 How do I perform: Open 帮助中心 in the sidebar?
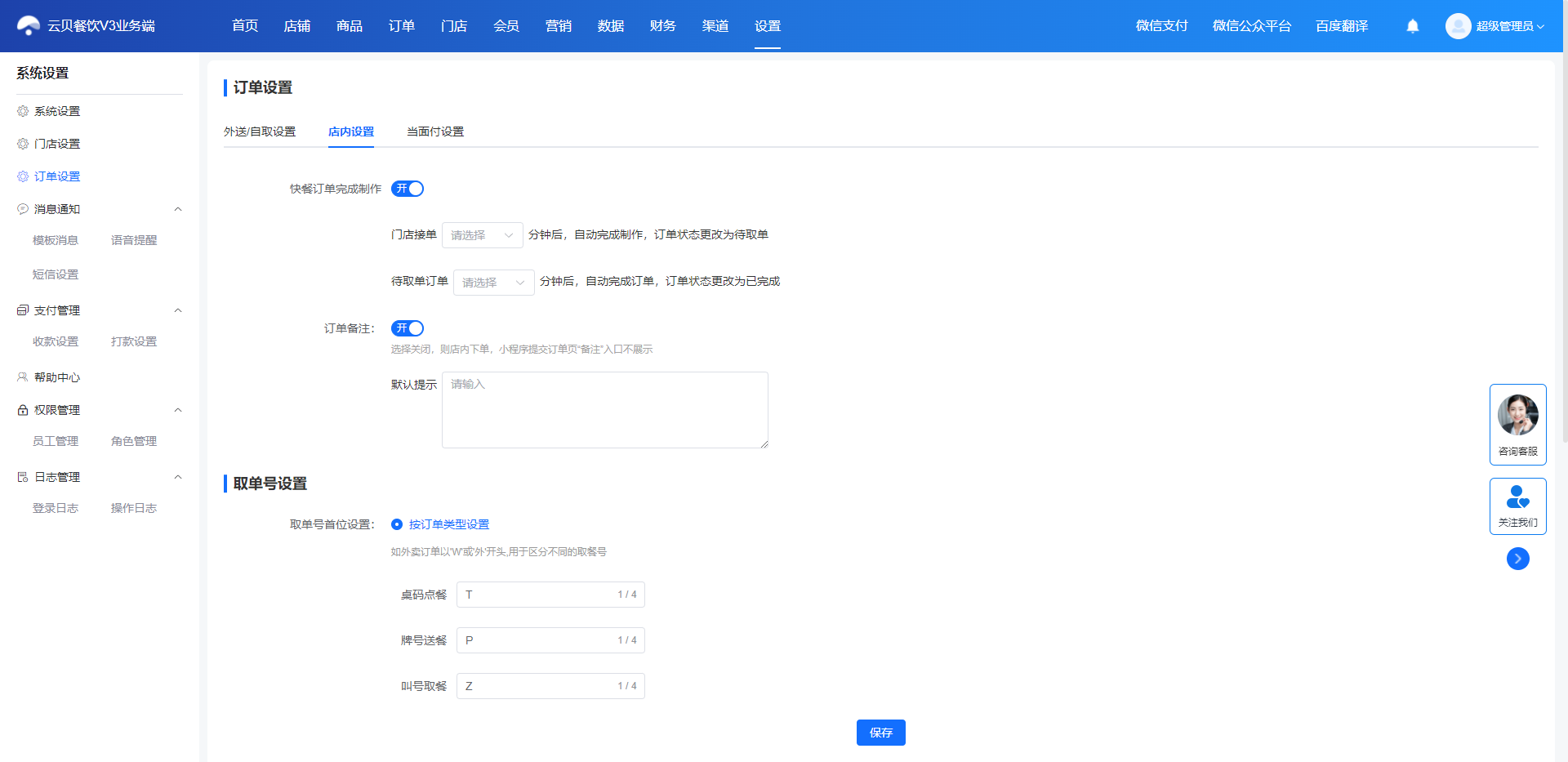[x=57, y=377]
